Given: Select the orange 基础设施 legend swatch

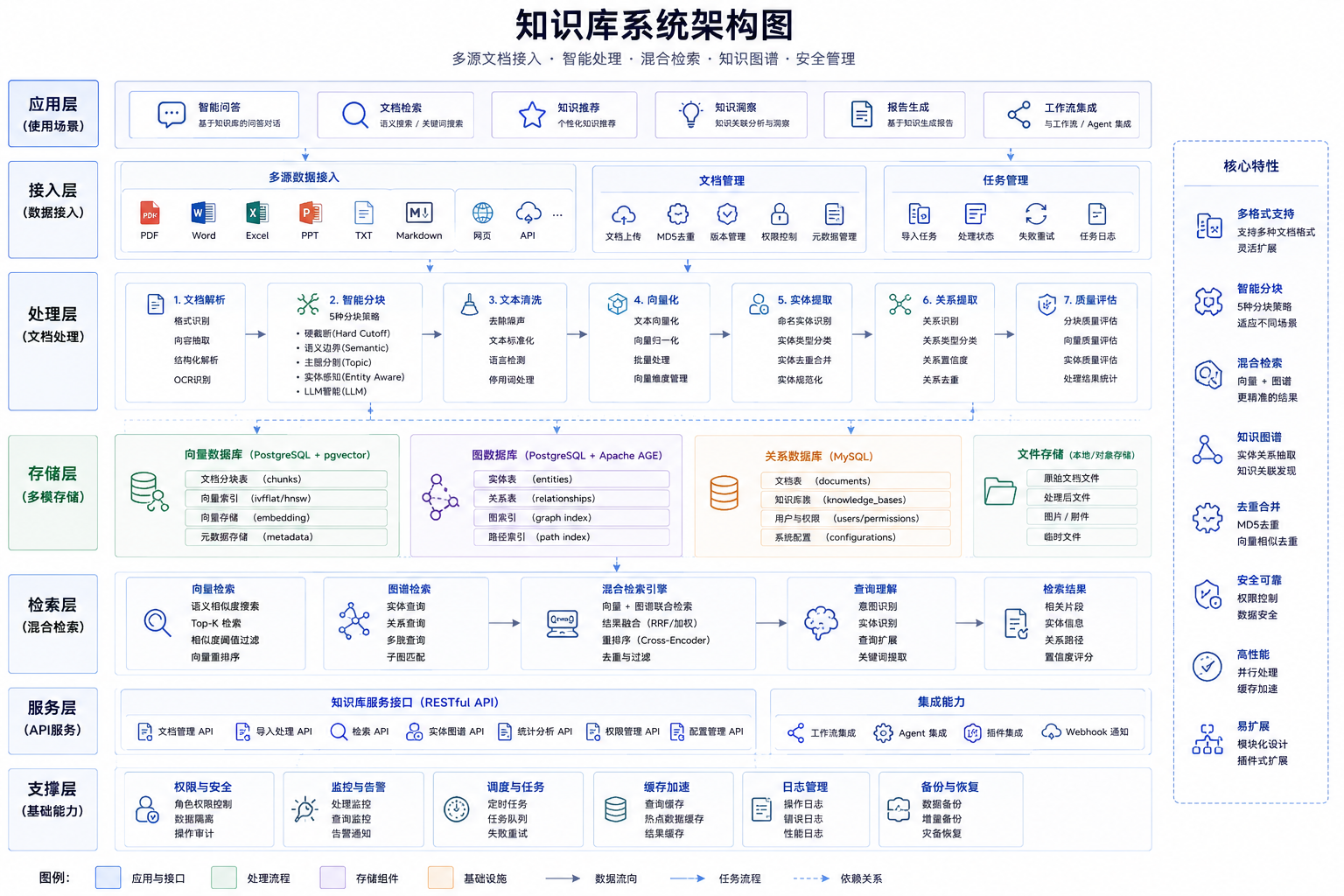Looking at the screenshot, I should [x=440, y=878].
